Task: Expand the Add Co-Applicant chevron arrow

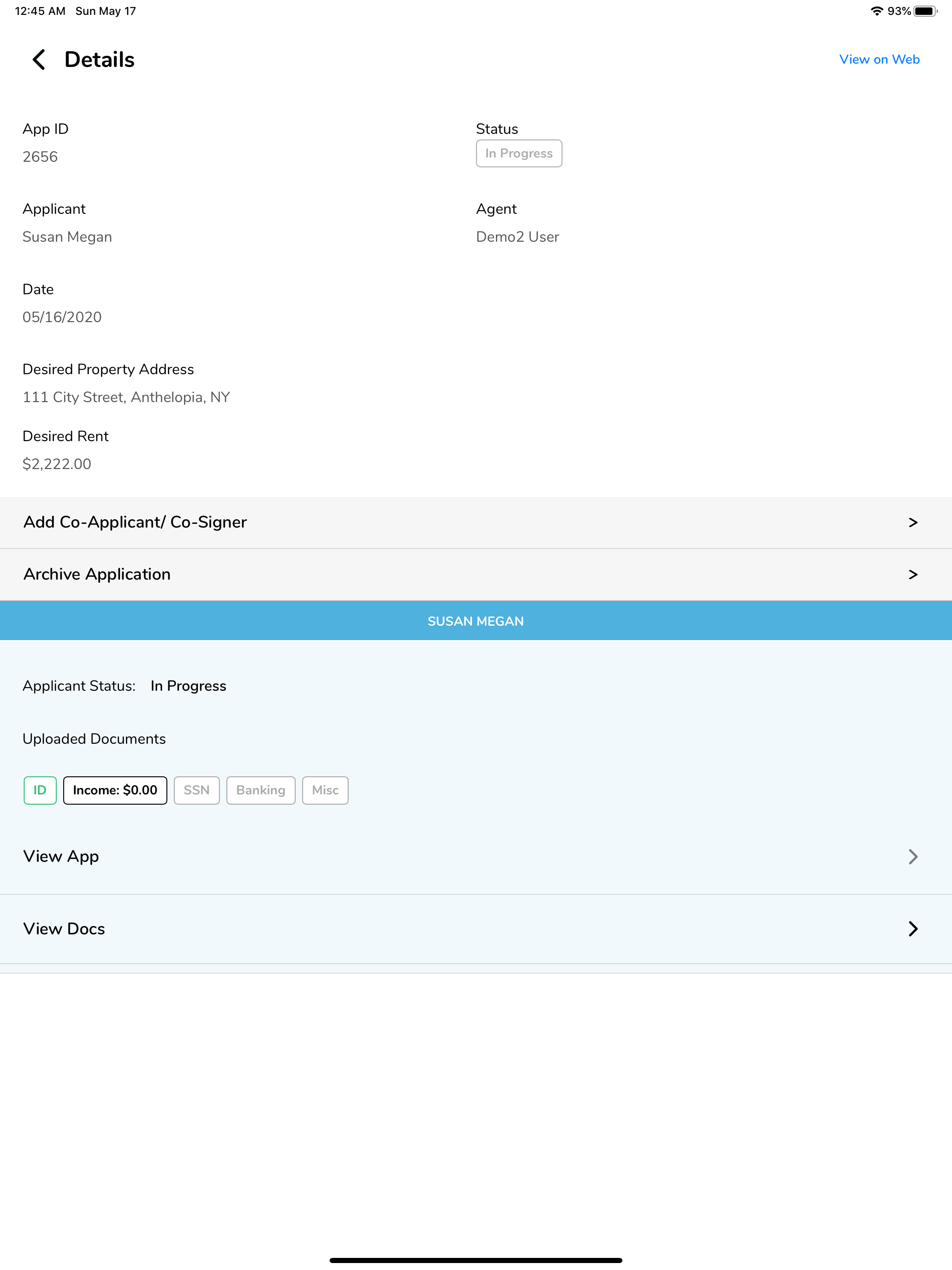Action: (913, 522)
